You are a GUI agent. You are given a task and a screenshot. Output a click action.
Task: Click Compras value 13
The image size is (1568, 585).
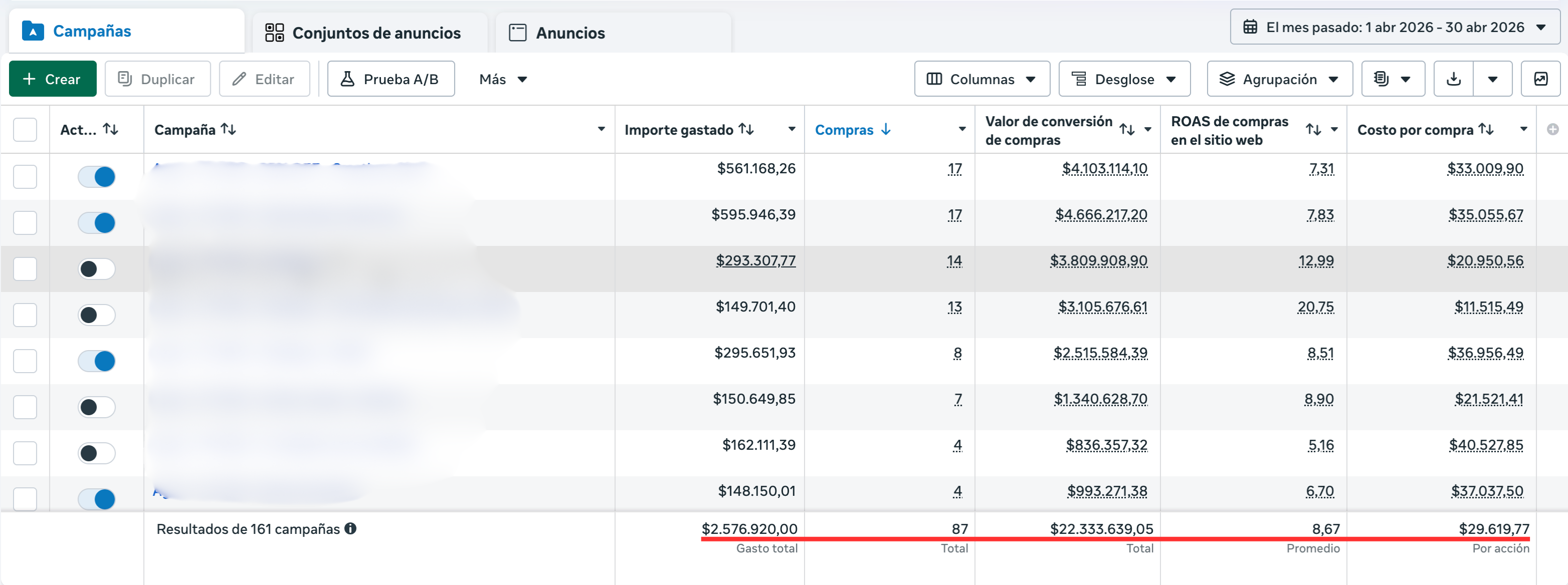click(x=954, y=307)
